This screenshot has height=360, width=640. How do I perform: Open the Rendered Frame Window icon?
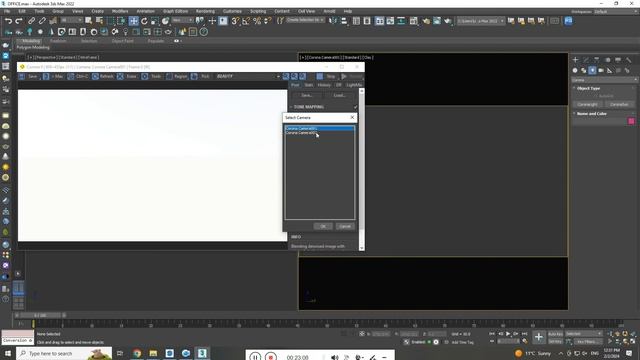pyautogui.click(x=437, y=21)
